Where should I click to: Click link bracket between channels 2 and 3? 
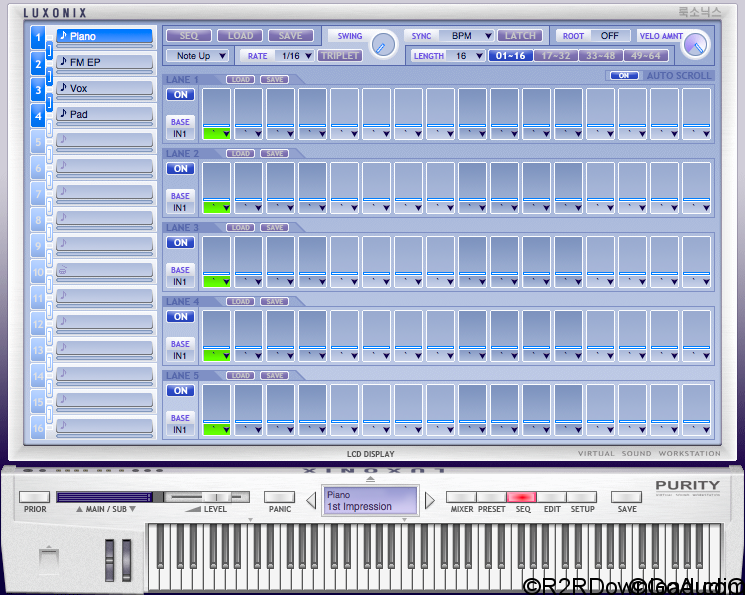[x=49, y=77]
